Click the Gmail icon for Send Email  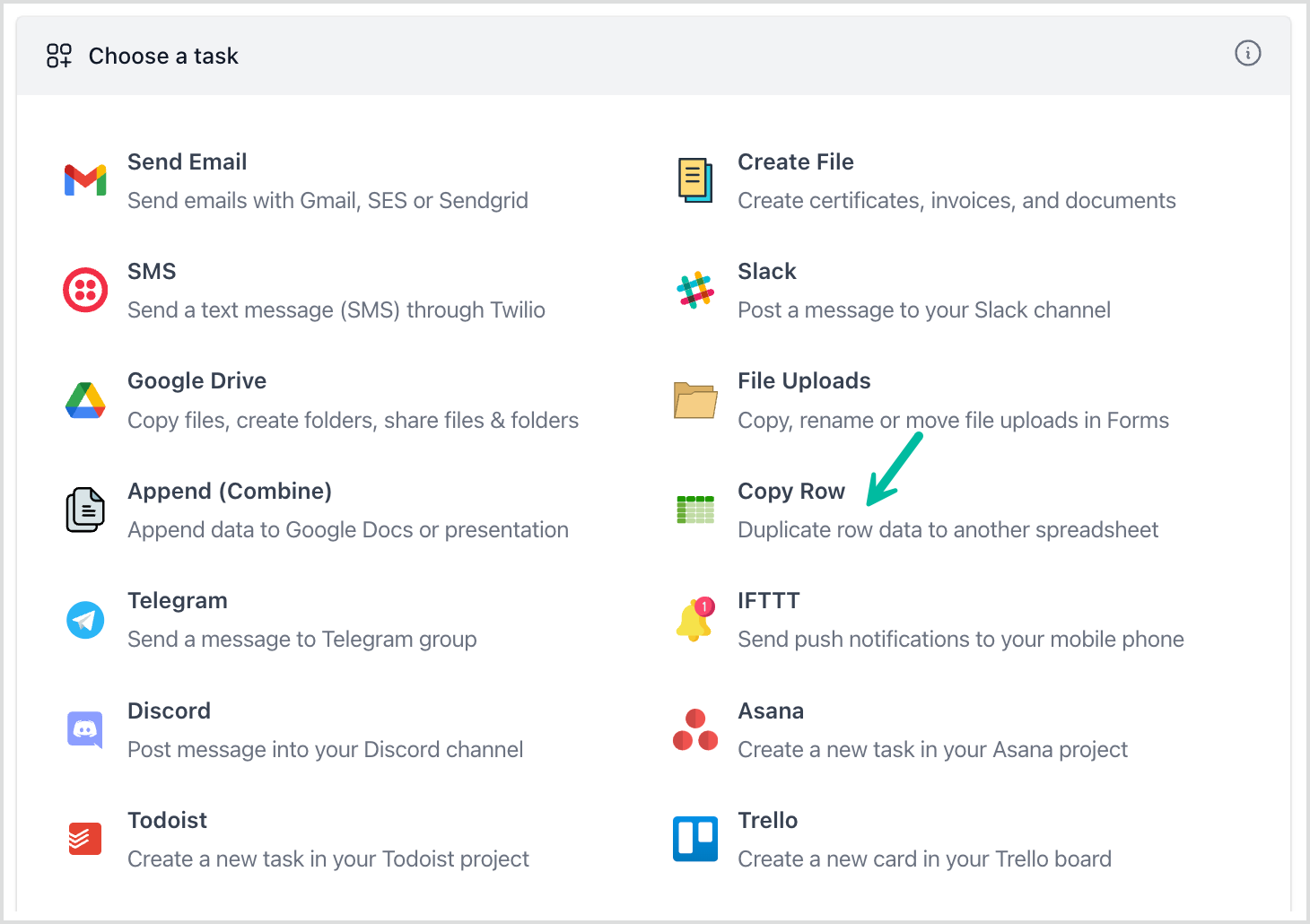(85, 180)
